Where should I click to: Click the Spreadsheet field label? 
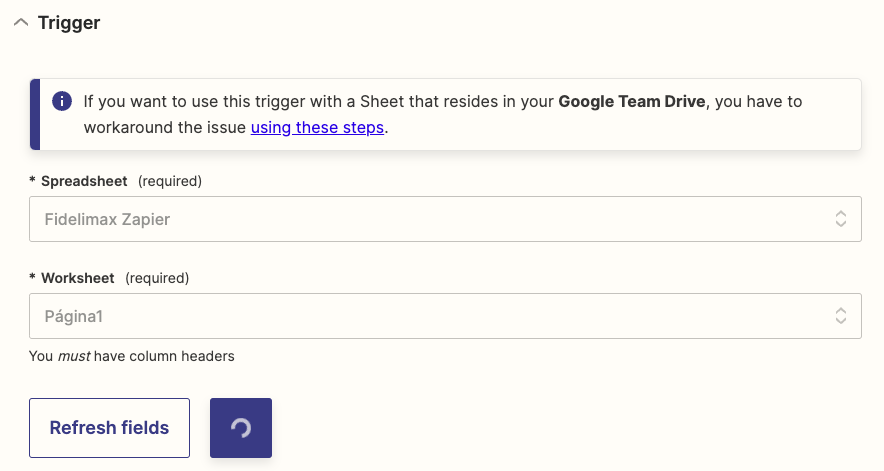coord(84,181)
